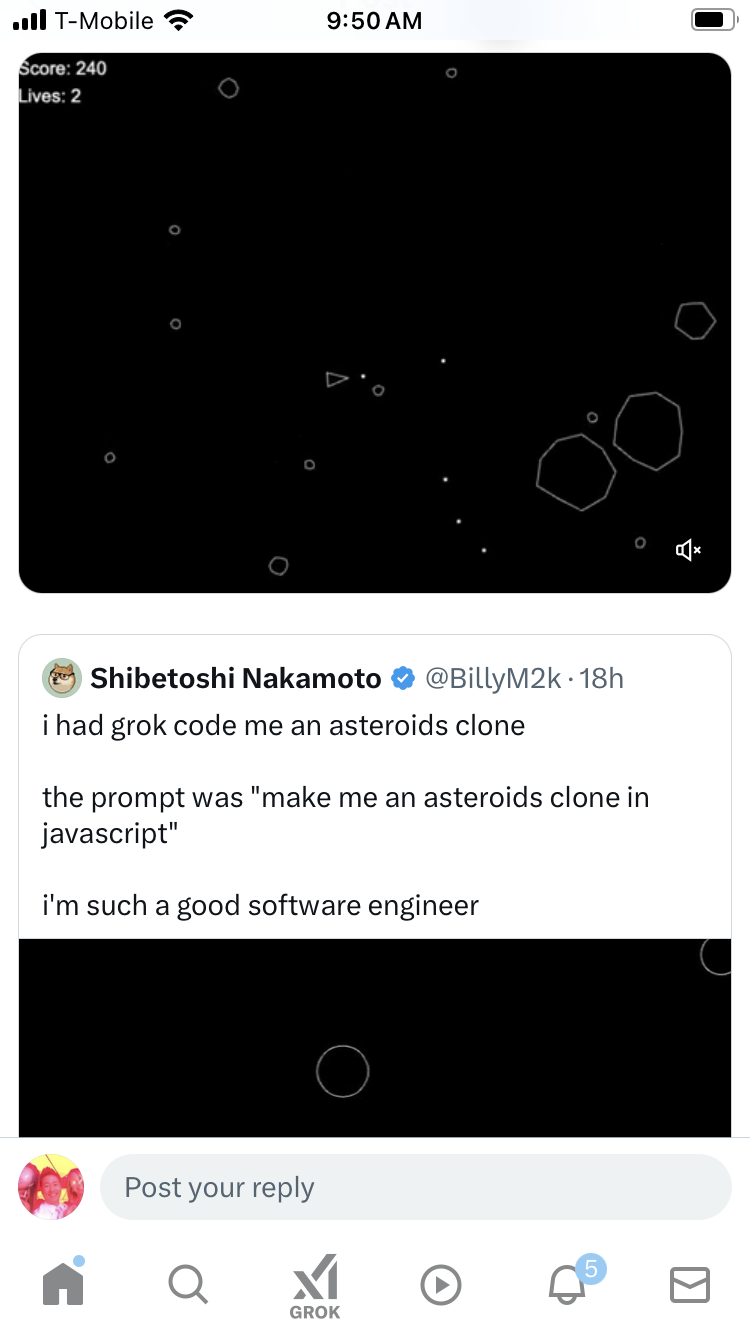Image resolution: width=750 pixels, height=1334 pixels.
Task: Tap the Score 240 video overlay
Action: (x=63, y=68)
